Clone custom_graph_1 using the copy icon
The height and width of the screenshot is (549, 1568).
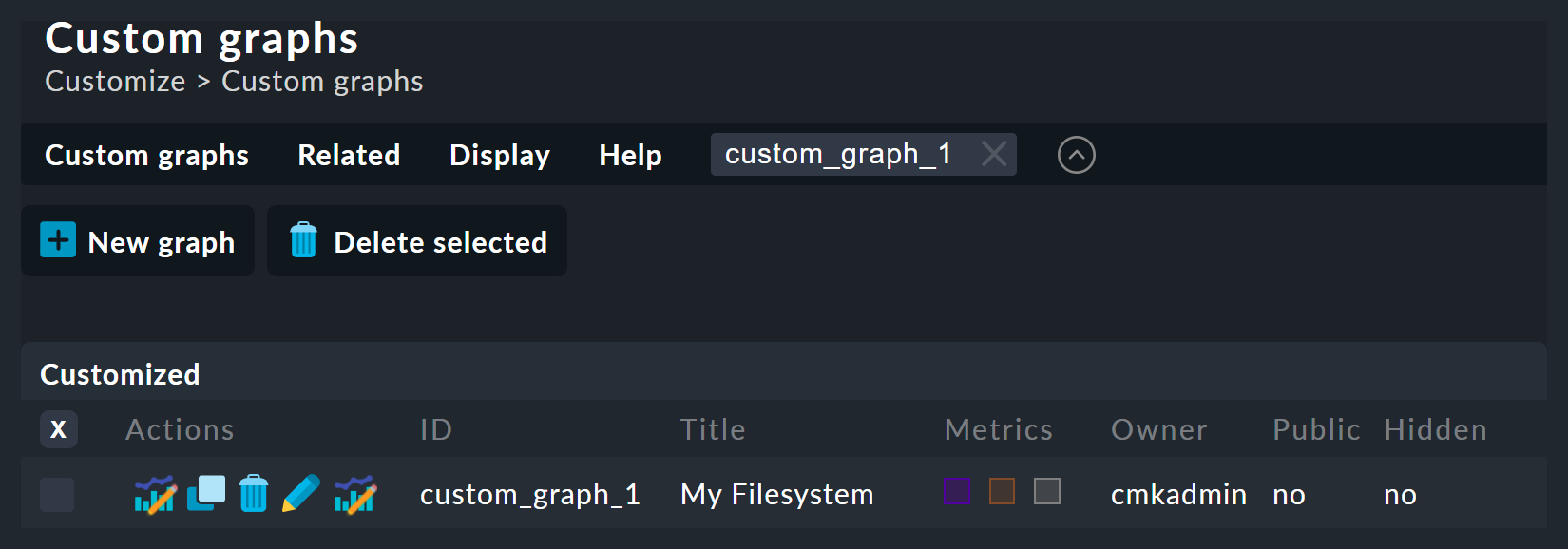pyautogui.click(x=206, y=494)
